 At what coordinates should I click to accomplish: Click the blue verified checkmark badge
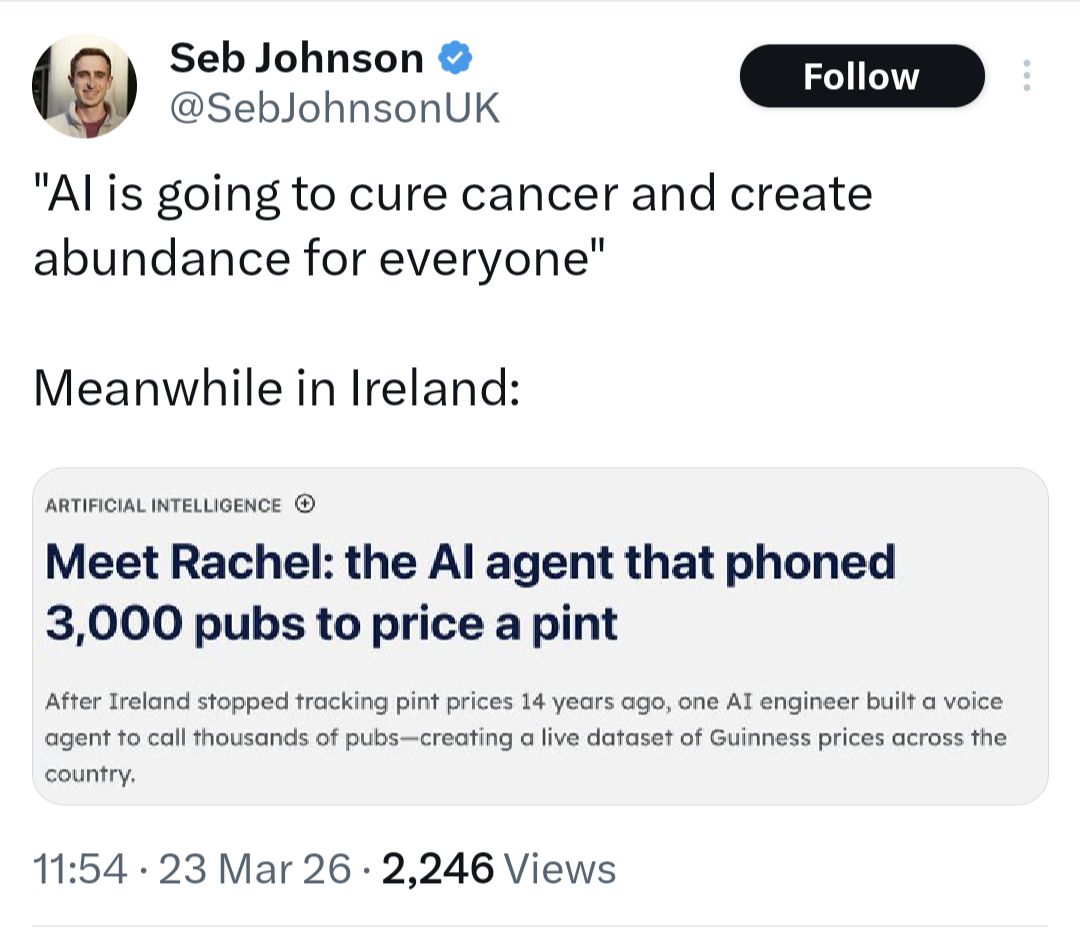click(x=457, y=59)
